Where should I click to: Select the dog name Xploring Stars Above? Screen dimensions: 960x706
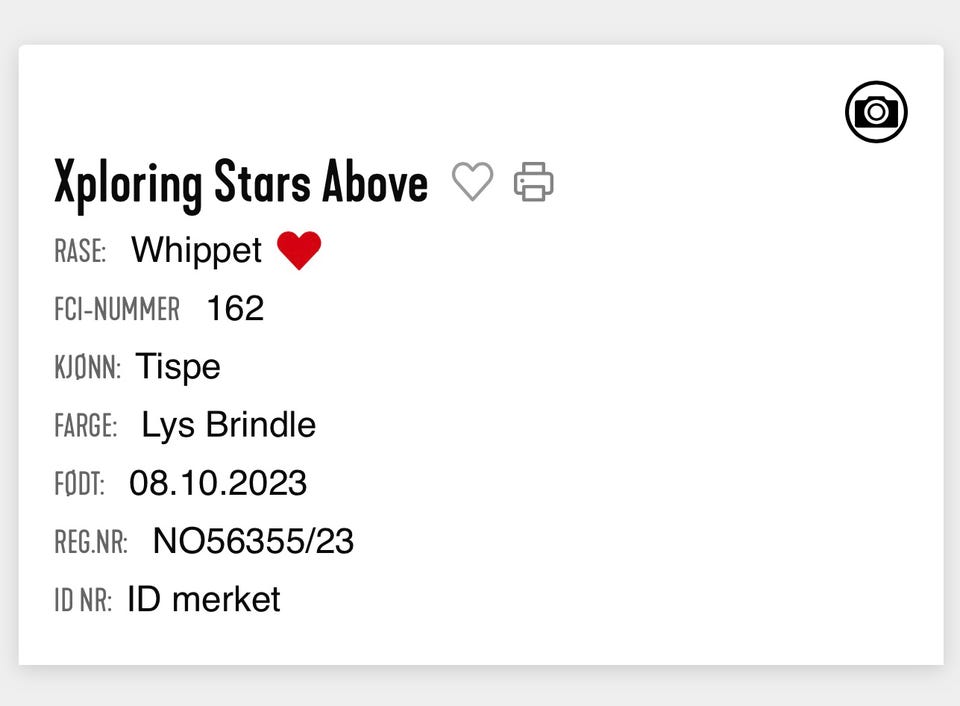[x=241, y=183]
